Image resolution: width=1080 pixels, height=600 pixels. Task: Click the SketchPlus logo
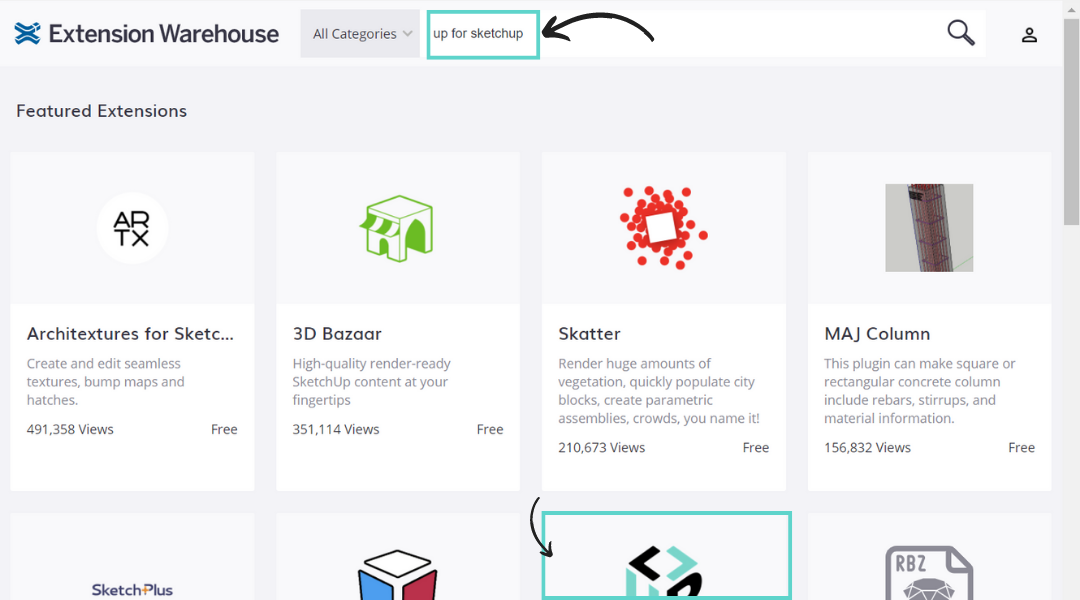coord(132,590)
